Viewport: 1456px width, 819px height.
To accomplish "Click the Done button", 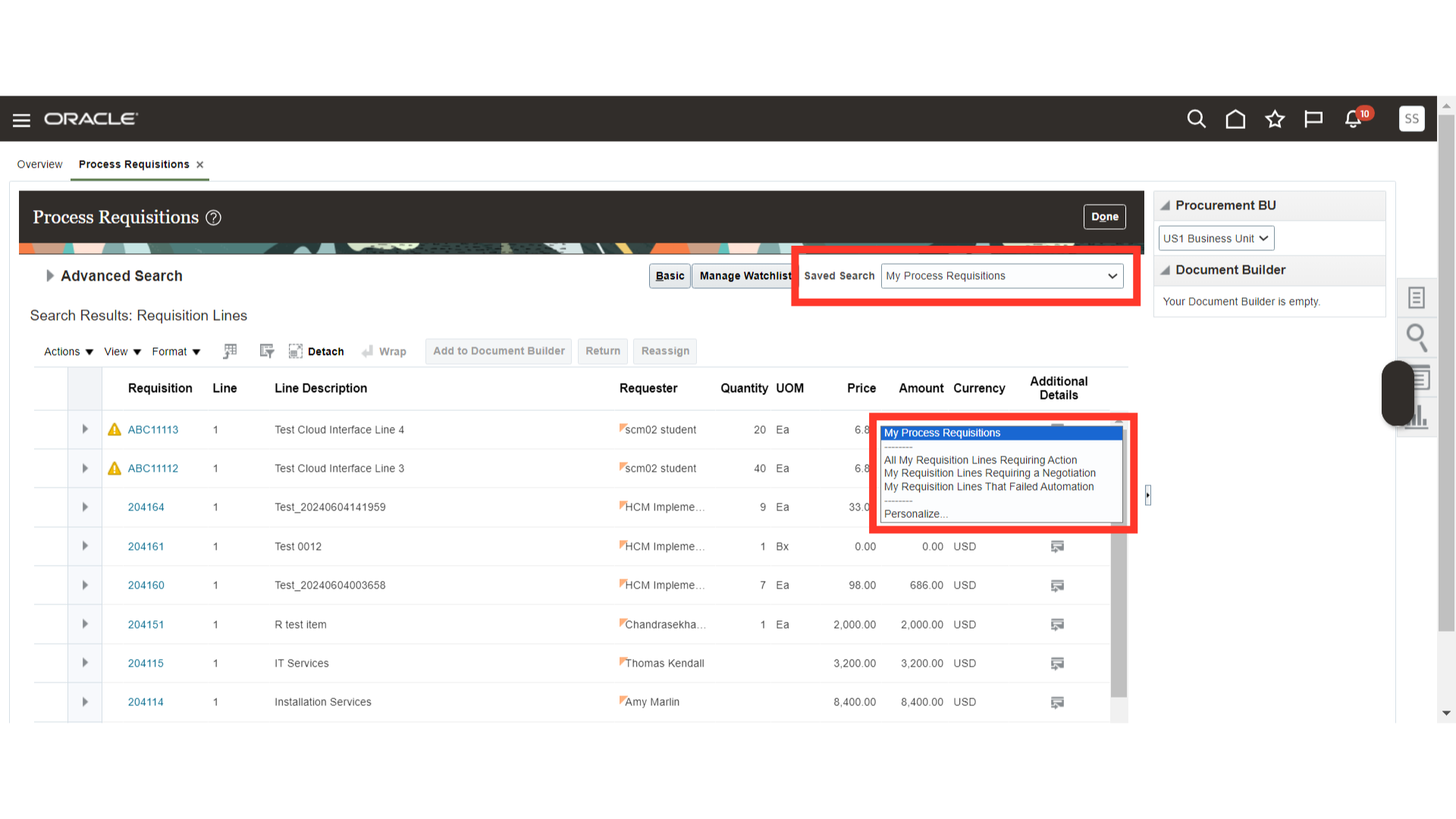I will coord(1104,217).
